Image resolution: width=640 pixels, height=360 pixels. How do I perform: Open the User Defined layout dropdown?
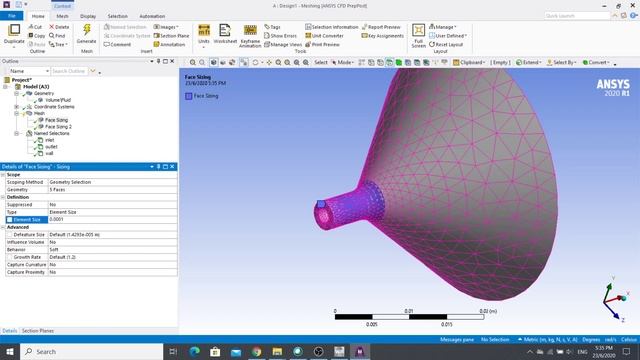[448, 36]
